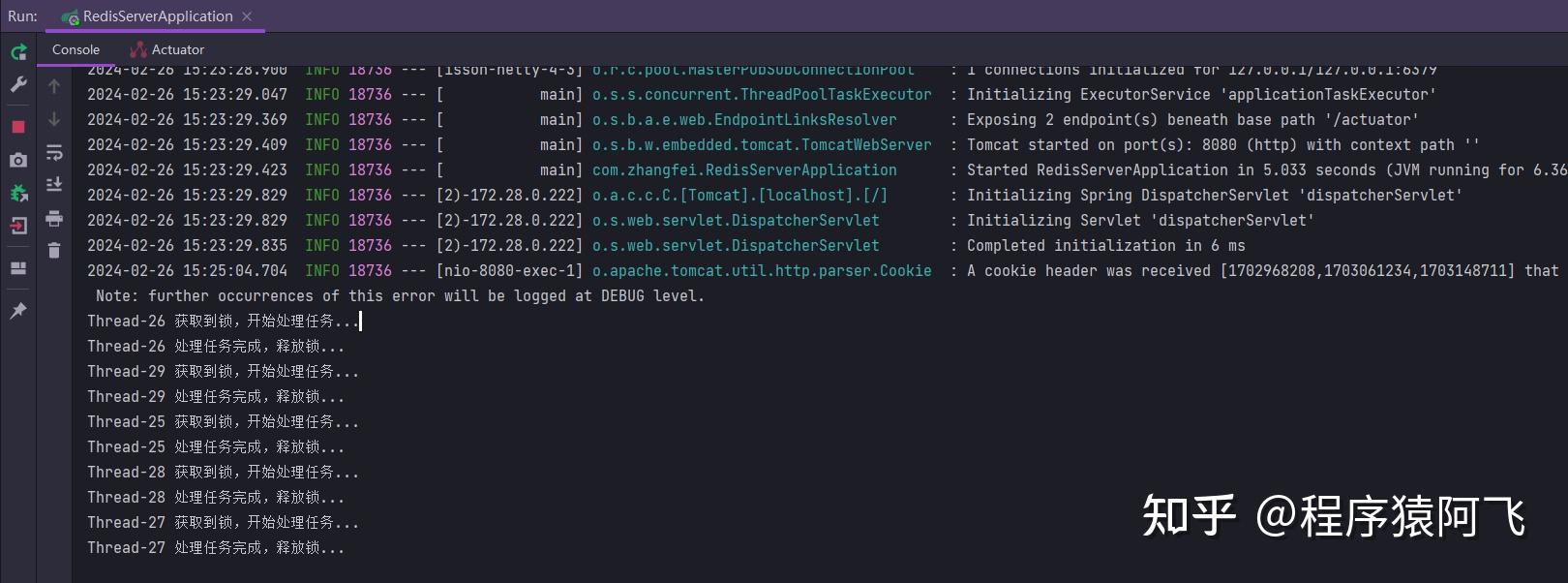
Task: Dump threads with the camera icon
Action: [18, 160]
